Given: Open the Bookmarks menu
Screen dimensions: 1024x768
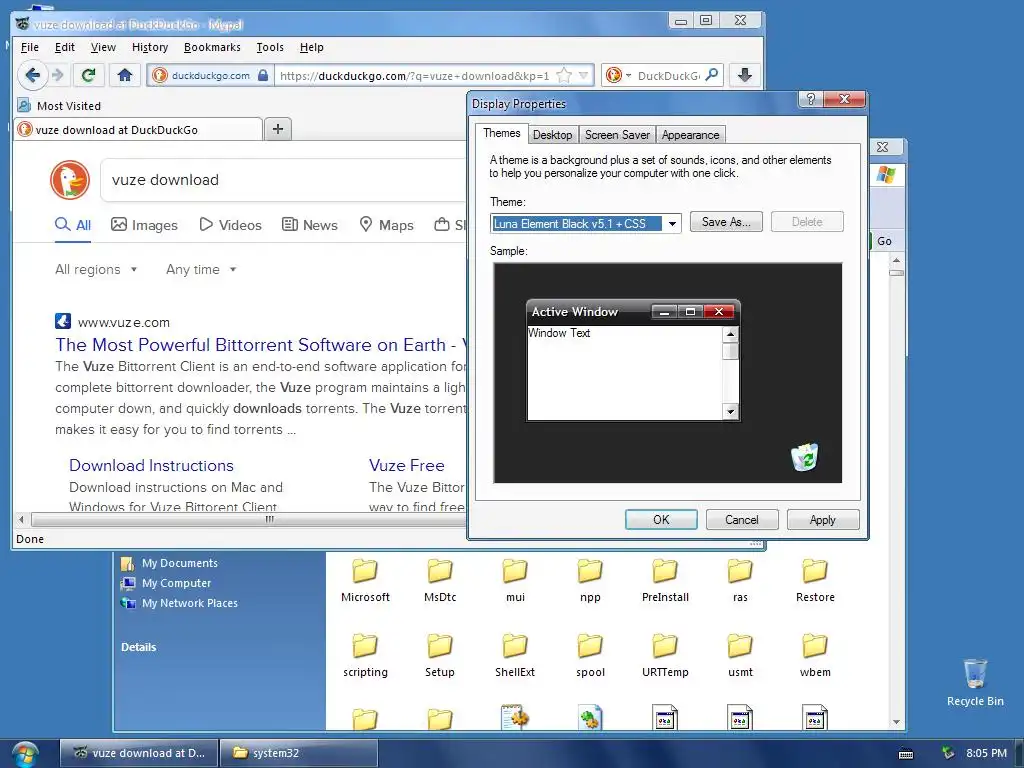Looking at the screenshot, I should pyautogui.click(x=212, y=47).
